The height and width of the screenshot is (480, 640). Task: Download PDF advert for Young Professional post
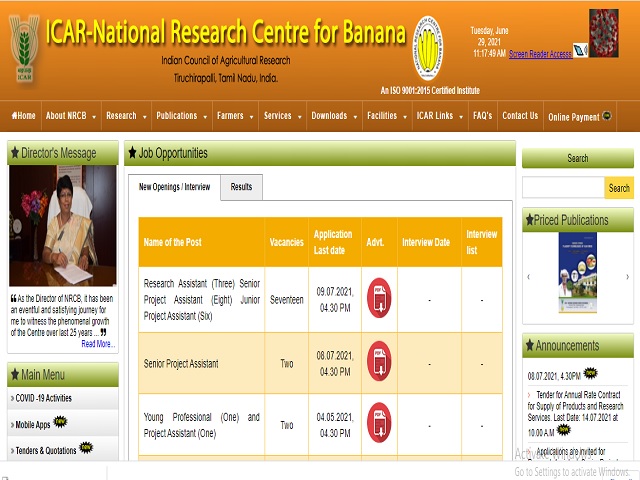(379, 422)
